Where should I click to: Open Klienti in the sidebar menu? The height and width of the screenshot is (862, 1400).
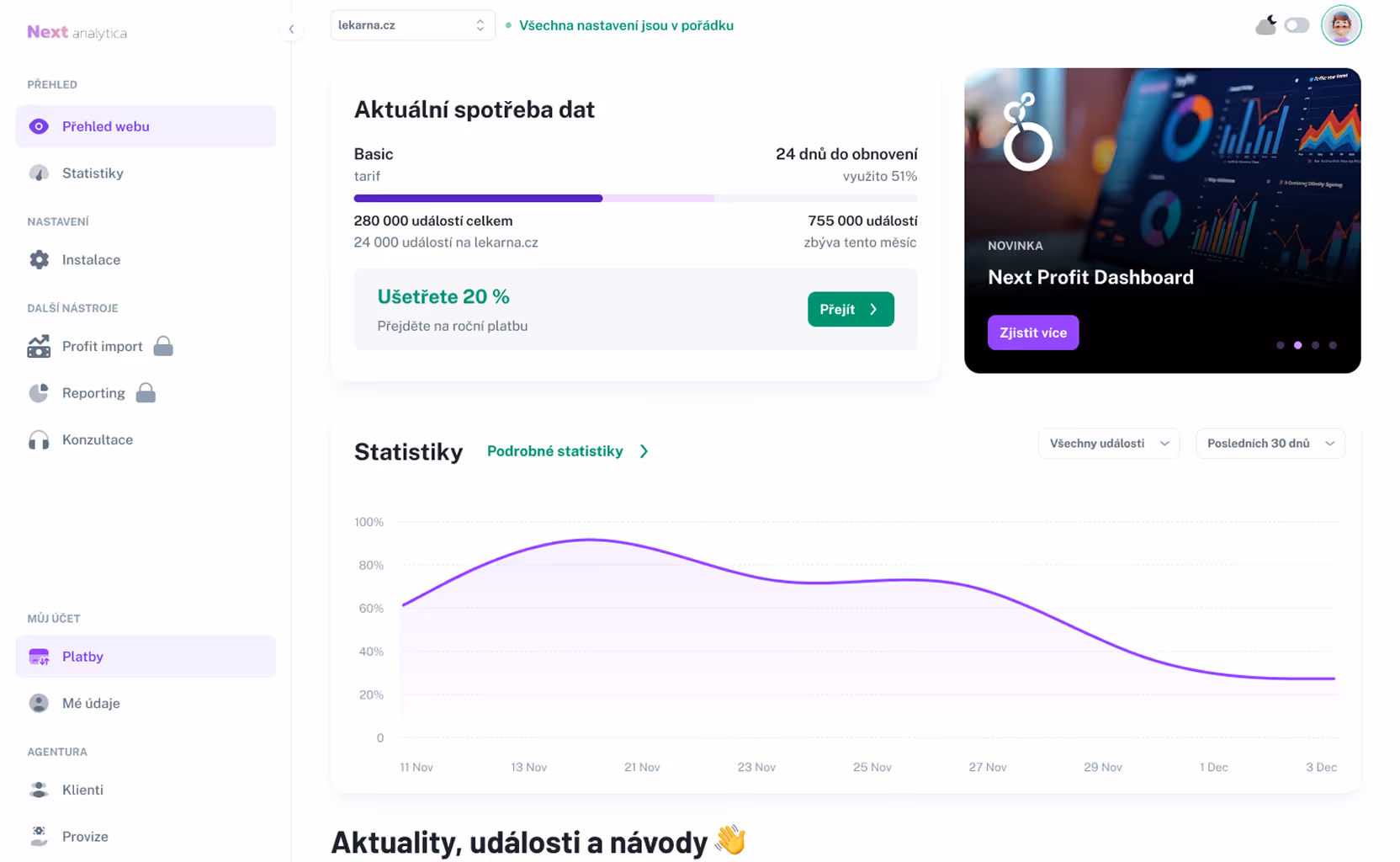click(82, 790)
